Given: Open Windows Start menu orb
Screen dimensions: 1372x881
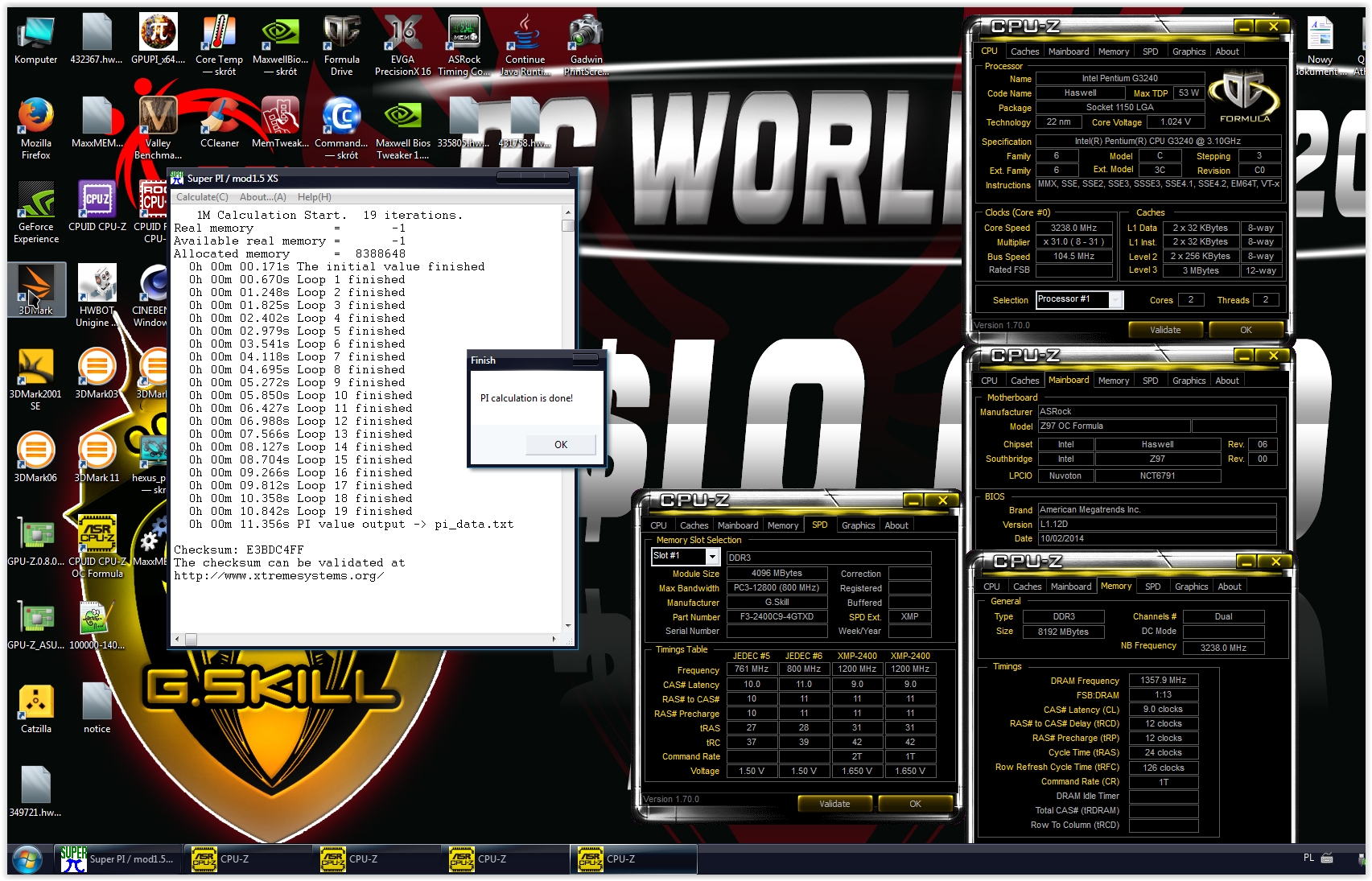Looking at the screenshot, I should [x=27, y=859].
